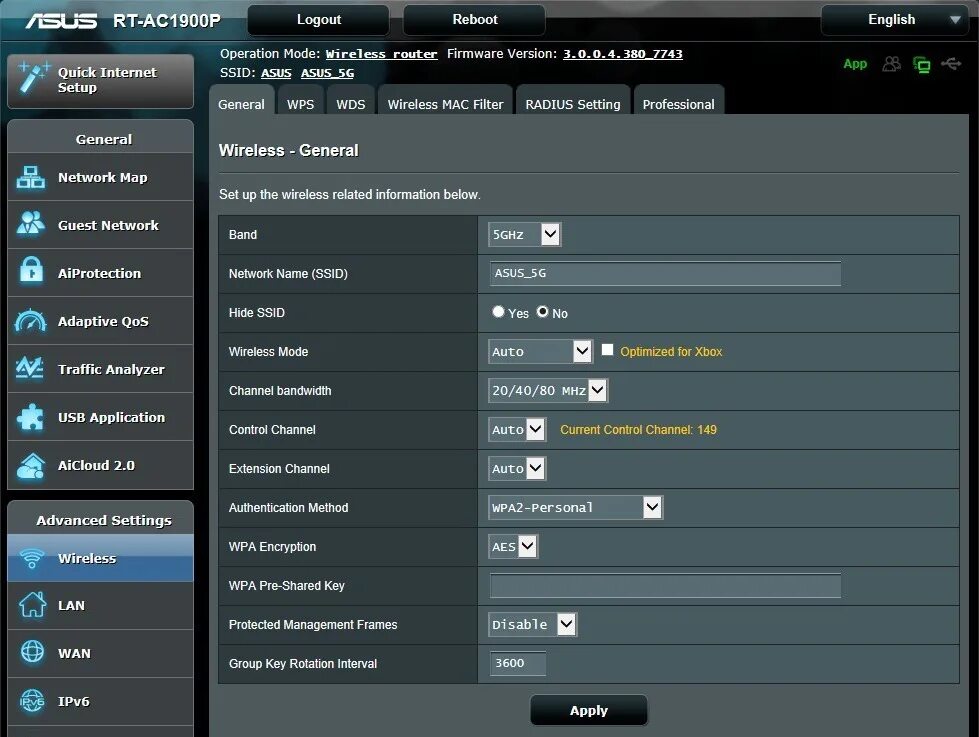
Task: Toggle Optimized for Xbox checkbox
Action: pyautogui.click(x=607, y=350)
